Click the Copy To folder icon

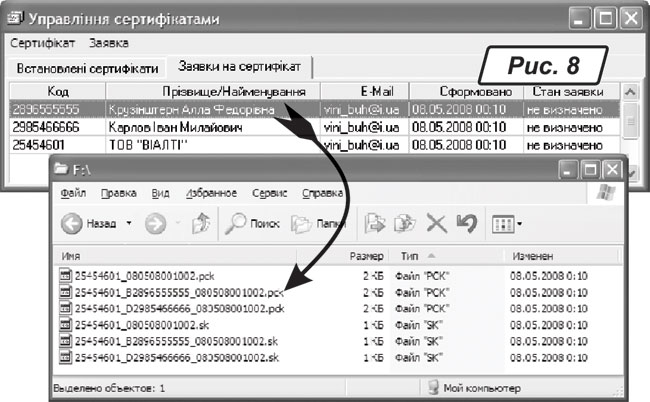(x=405, y=223)
